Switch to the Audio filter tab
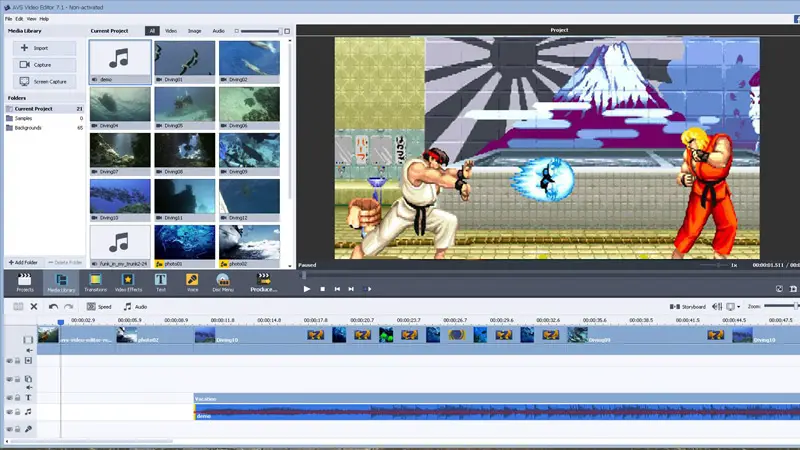Viewport: 800px width, 450px height. point(218,31)
